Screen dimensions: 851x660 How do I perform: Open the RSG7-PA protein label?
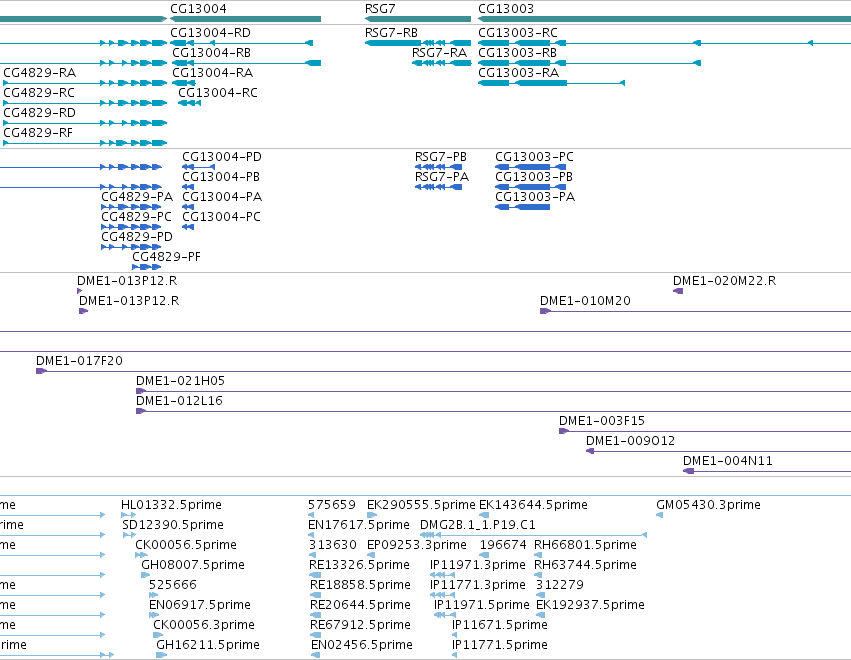coord(442,177)
